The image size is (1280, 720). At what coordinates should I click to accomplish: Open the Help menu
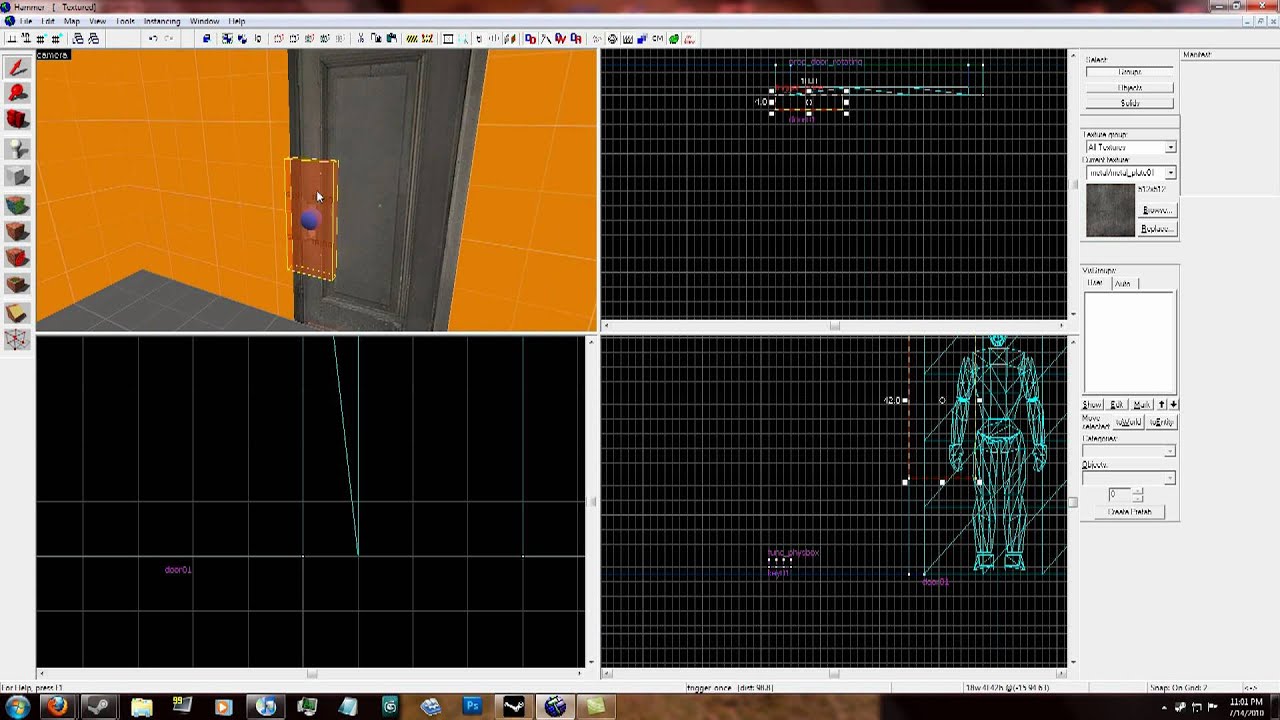pyautogui.click(x=237, y=21)
